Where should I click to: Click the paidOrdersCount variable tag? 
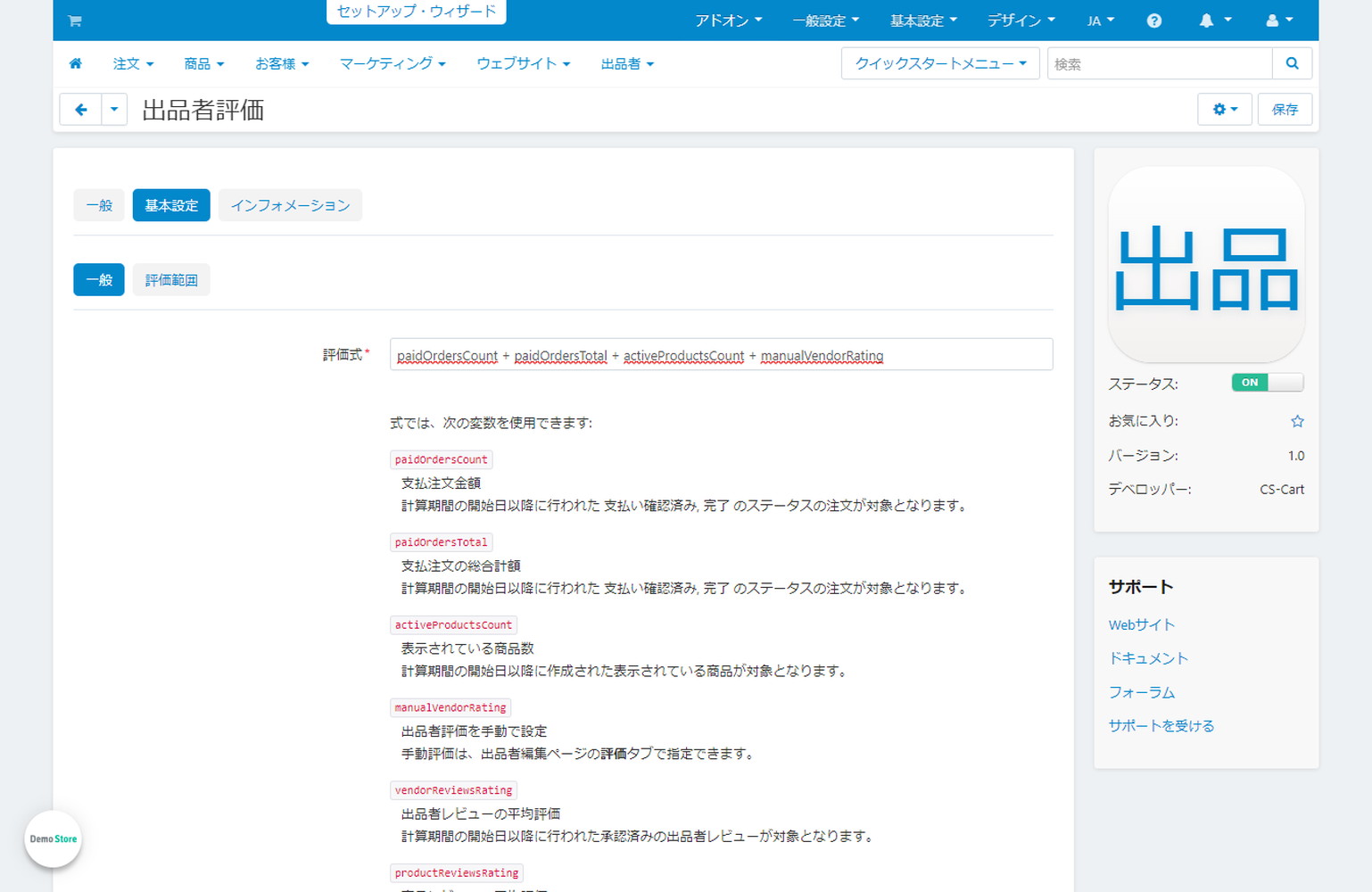click(x=441, y=459)
